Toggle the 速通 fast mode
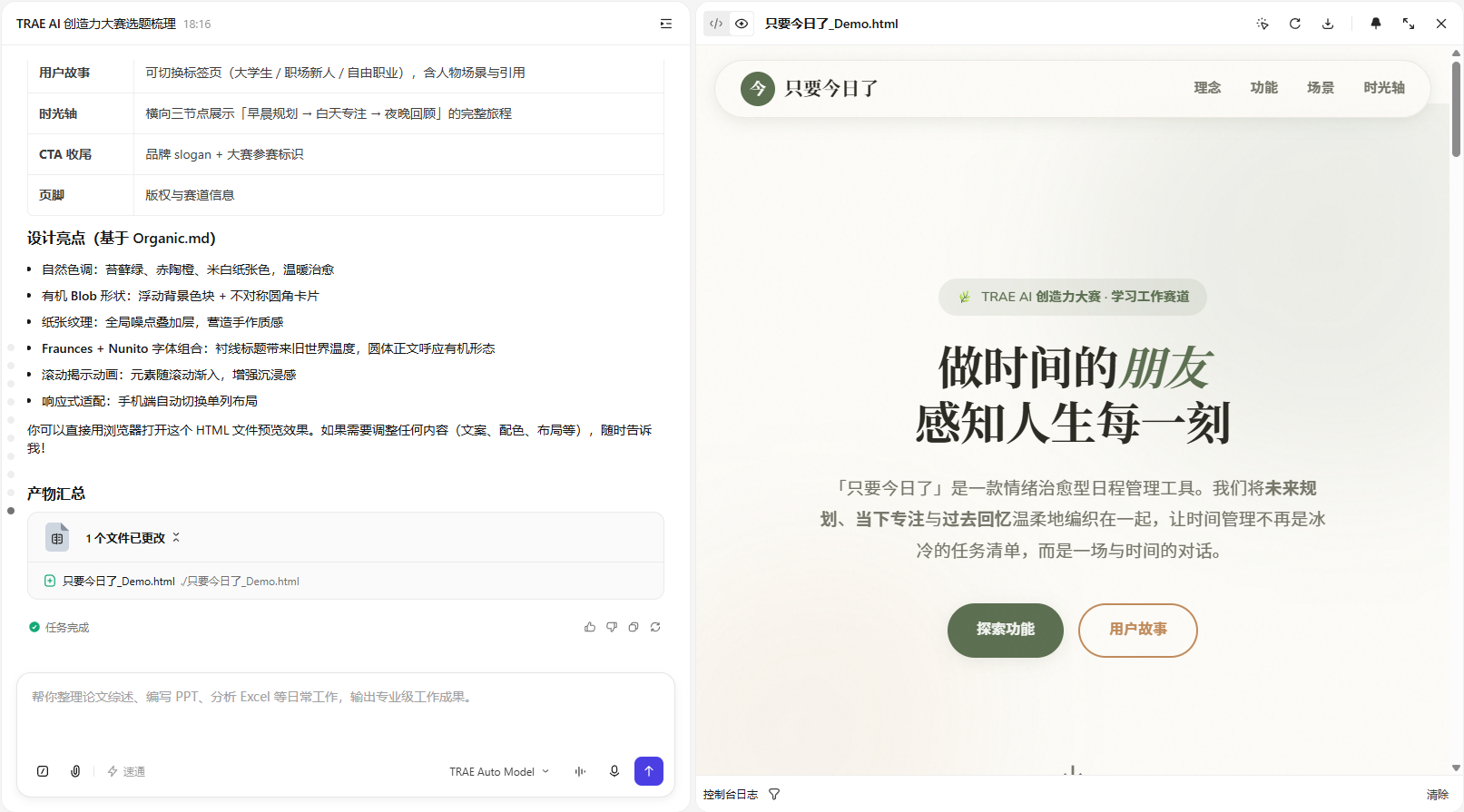The image size is (1464, 812). click(126, 771)
